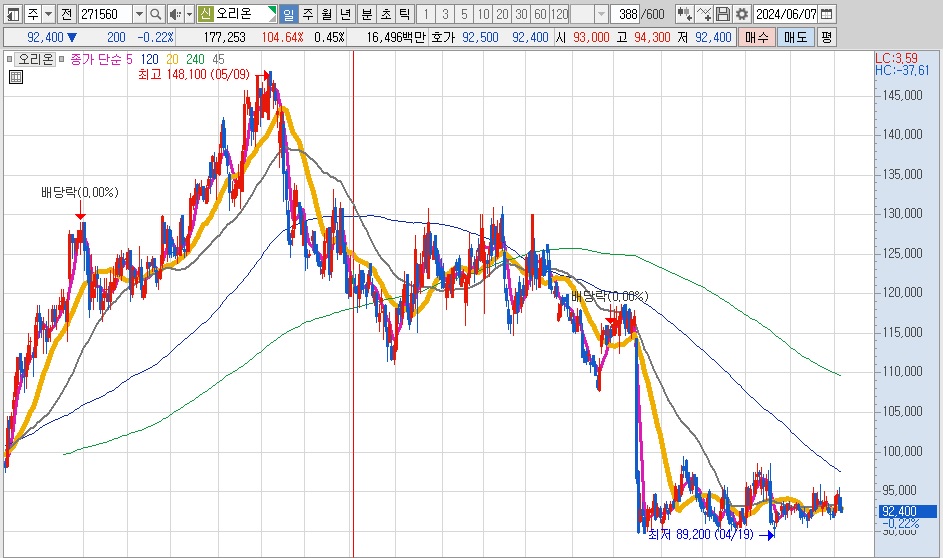
Task: Click the 호가 quote label
Action: [x=443, y=37]
